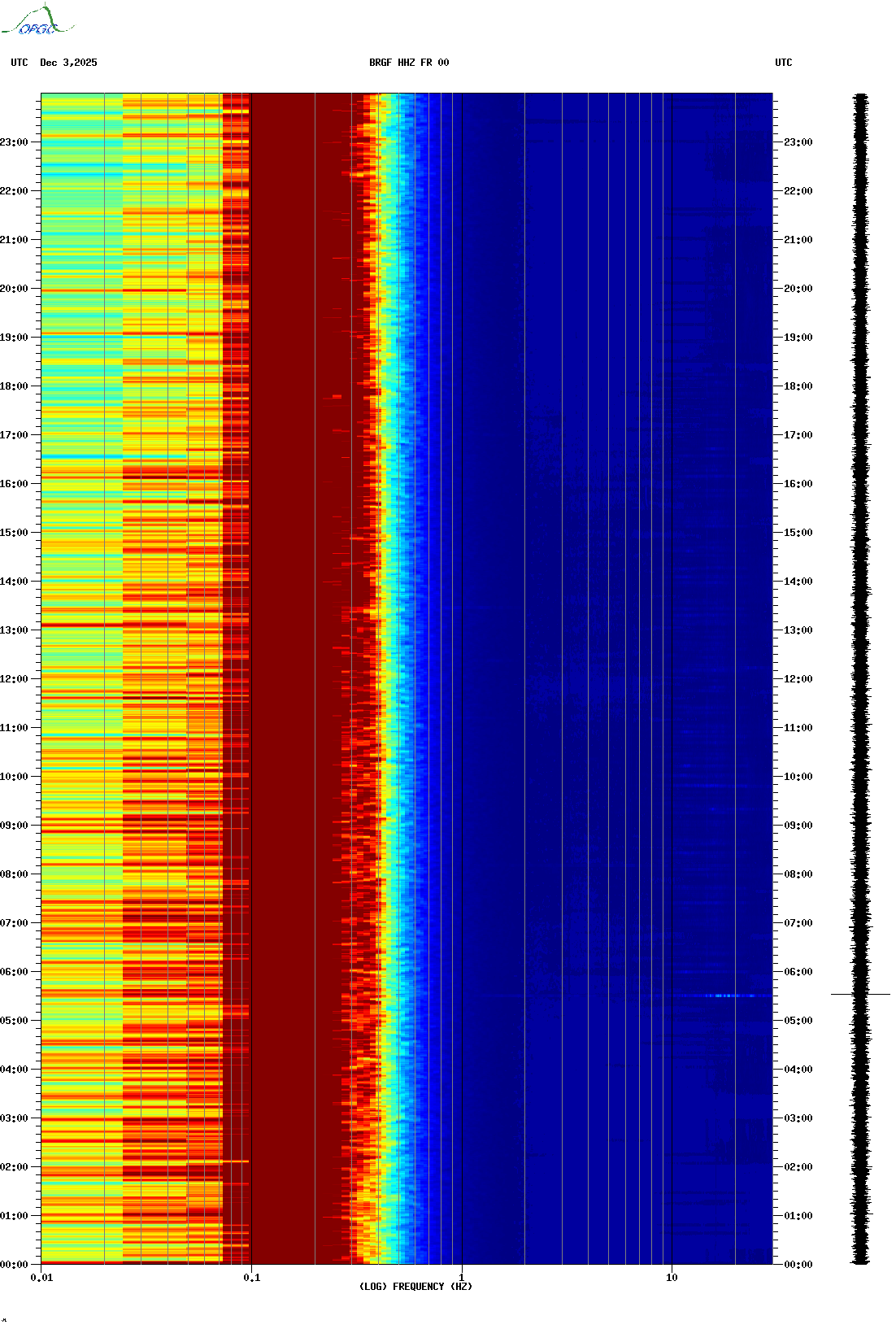Click the 10 Hz frequency axis tick label
Image resolution: width=896 pixels, height=1329 pixels.
pyautogui.click(x=672, y=1277)
